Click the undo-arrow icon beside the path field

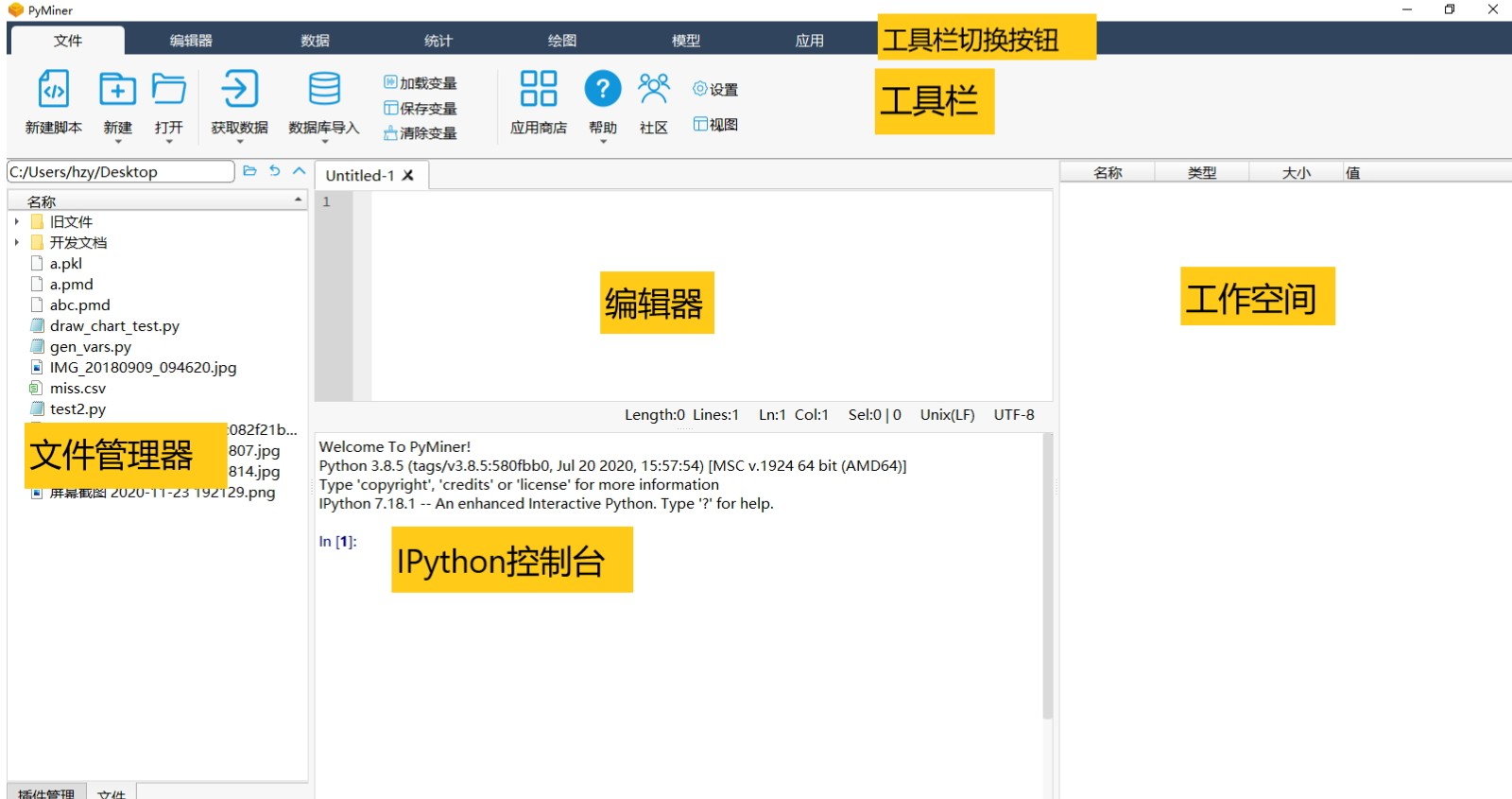[275, 171]
